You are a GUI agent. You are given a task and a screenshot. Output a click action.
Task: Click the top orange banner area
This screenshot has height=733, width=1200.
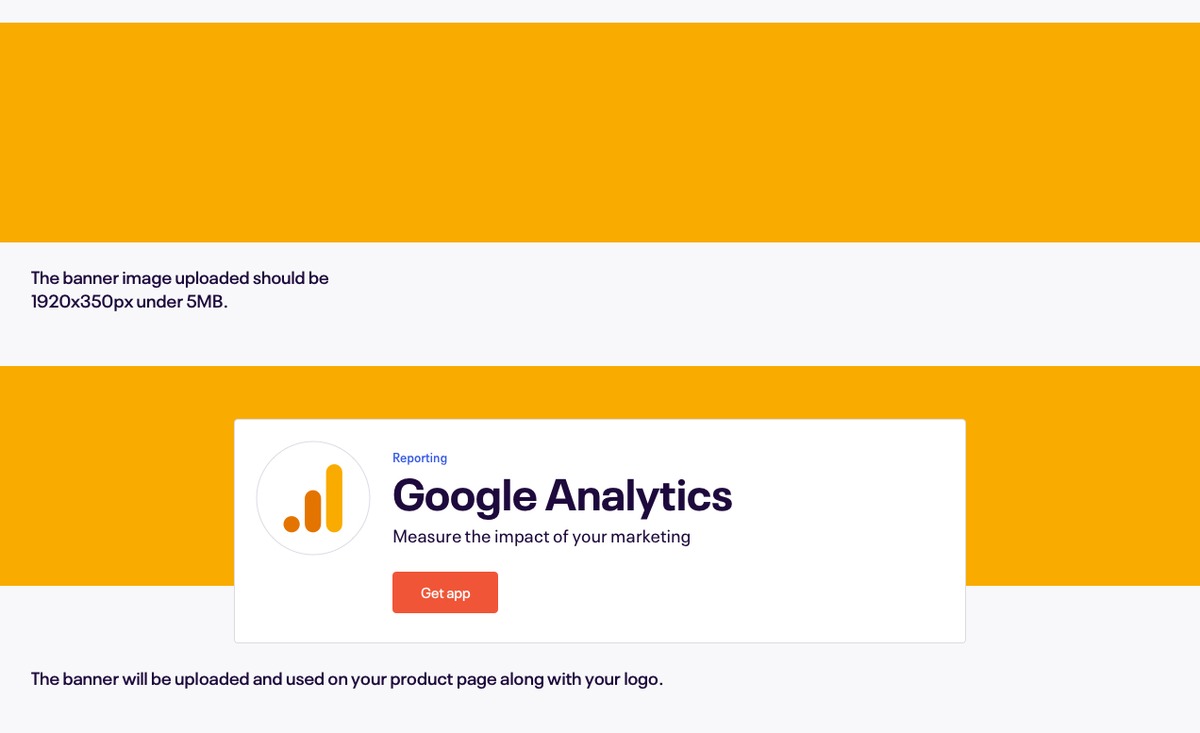point(600,130)
